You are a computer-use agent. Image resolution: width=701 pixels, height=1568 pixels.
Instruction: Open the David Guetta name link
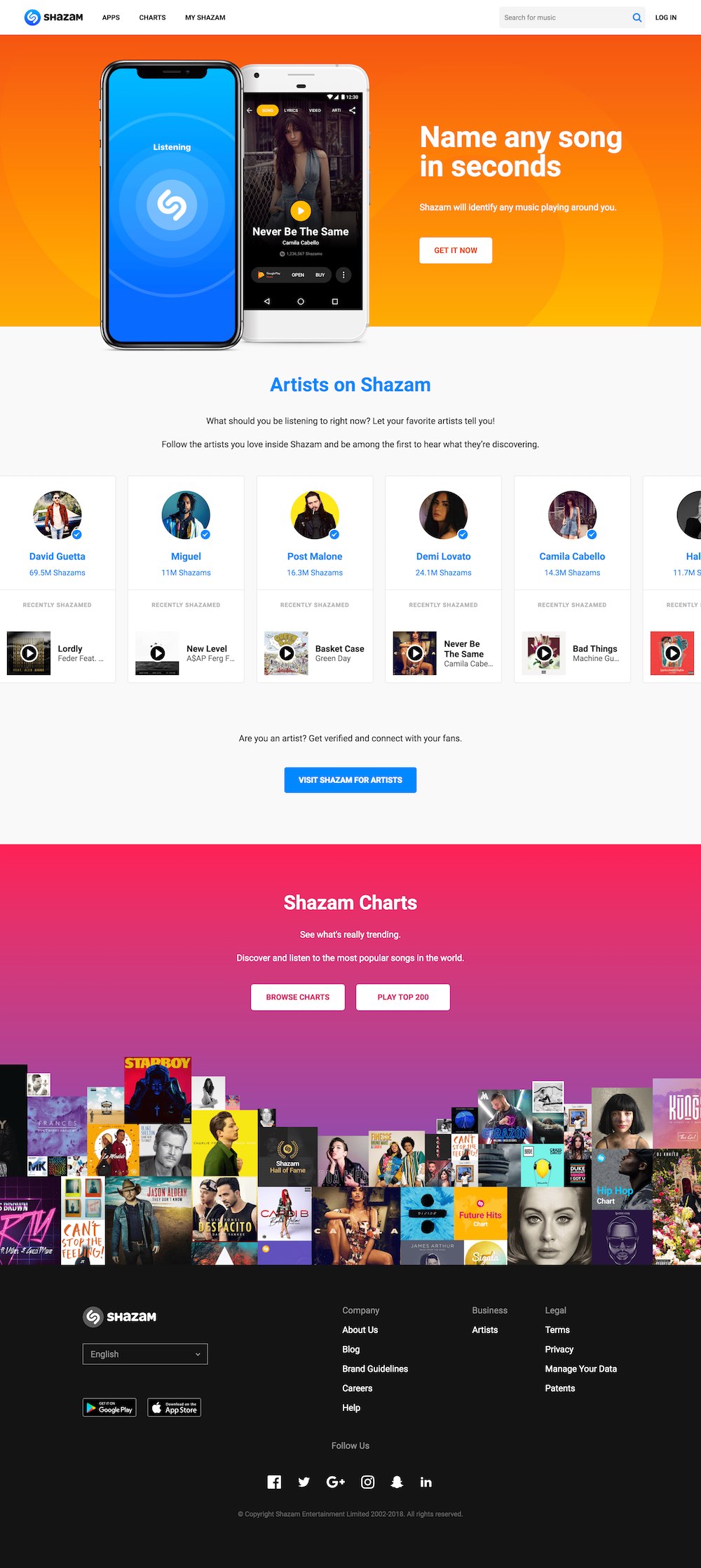[57, 557]
